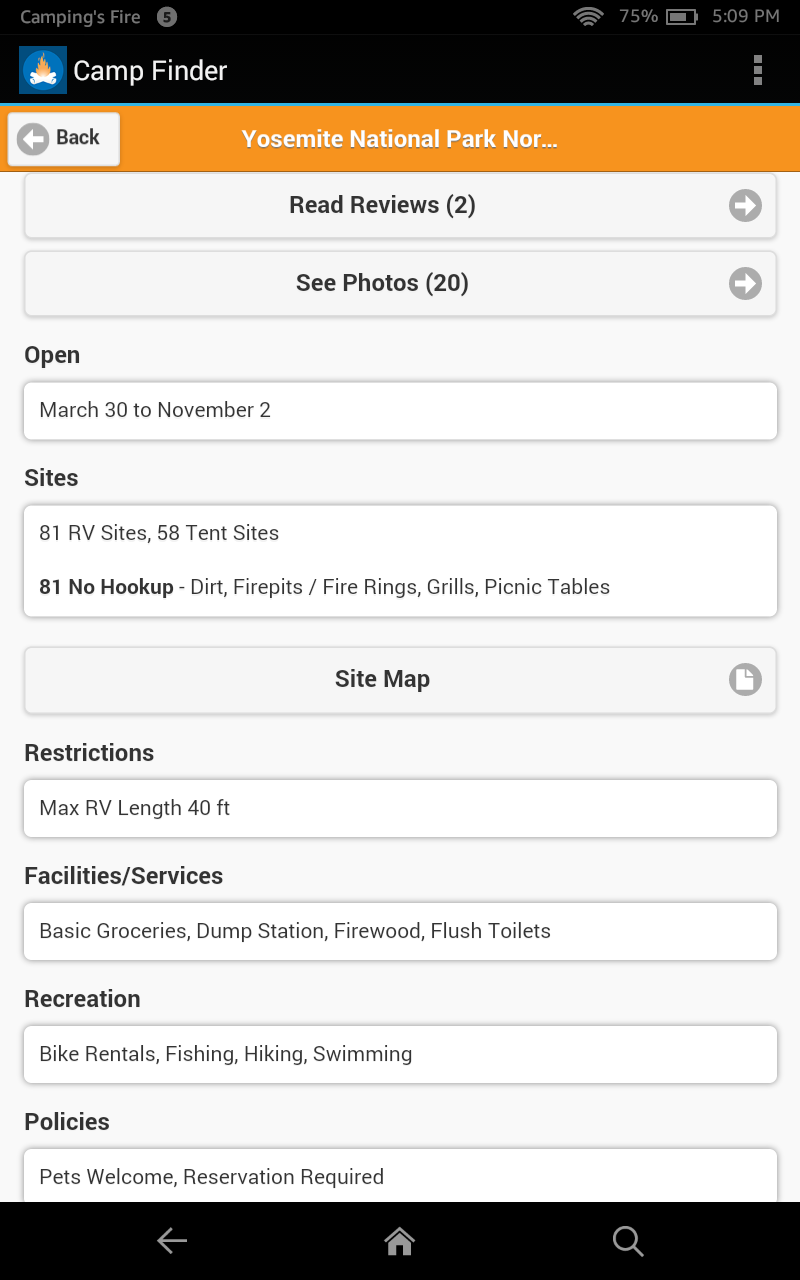Tap the Basic Groceries facilities box
This screenshot has height=1280, width=800.
pos(400,932)
